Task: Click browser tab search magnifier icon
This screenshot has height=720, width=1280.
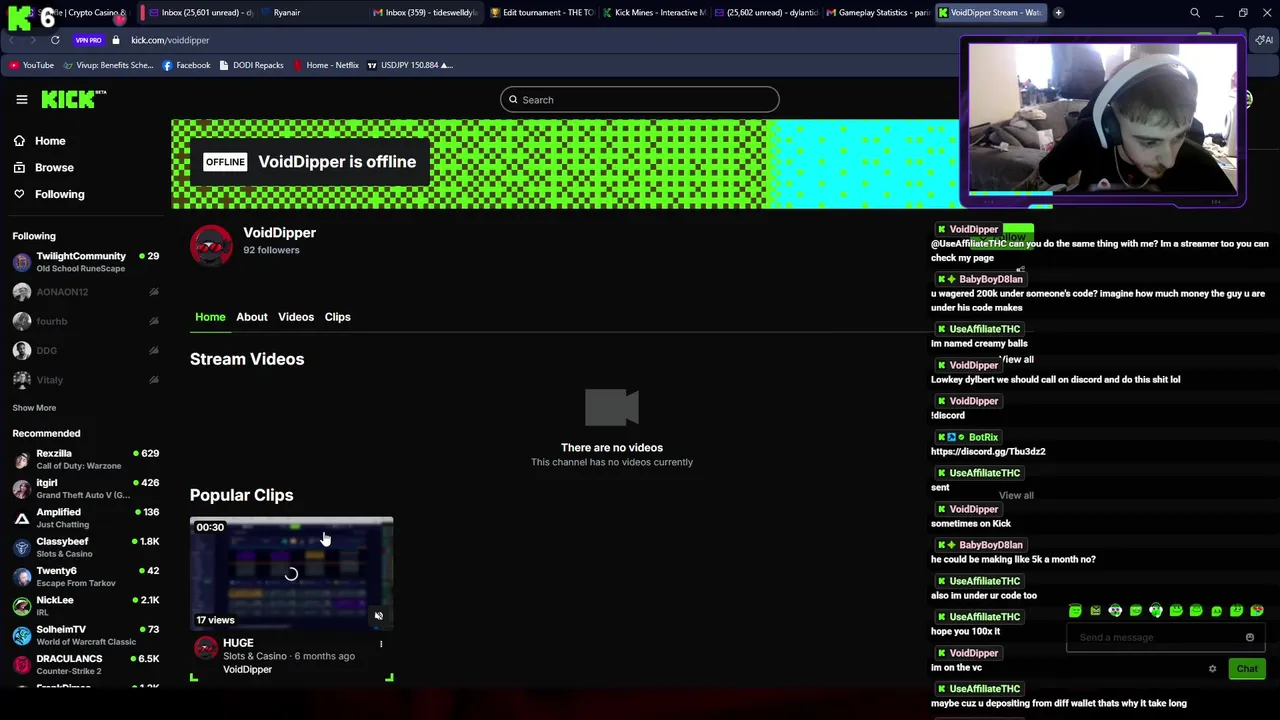Action: coord(1195,13)
